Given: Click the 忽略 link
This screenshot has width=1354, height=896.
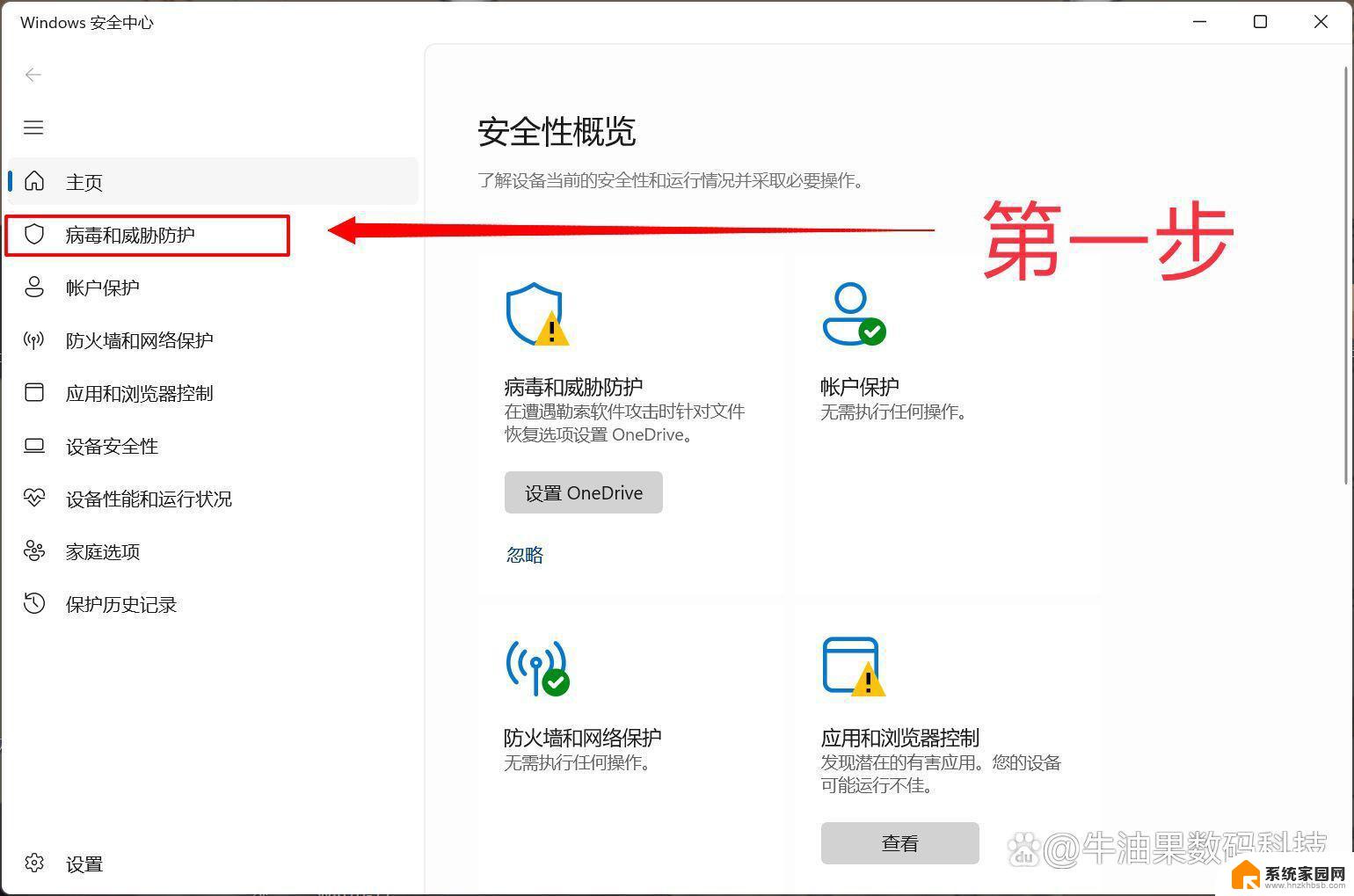Looking at the screenshot, I should [525, 555].
